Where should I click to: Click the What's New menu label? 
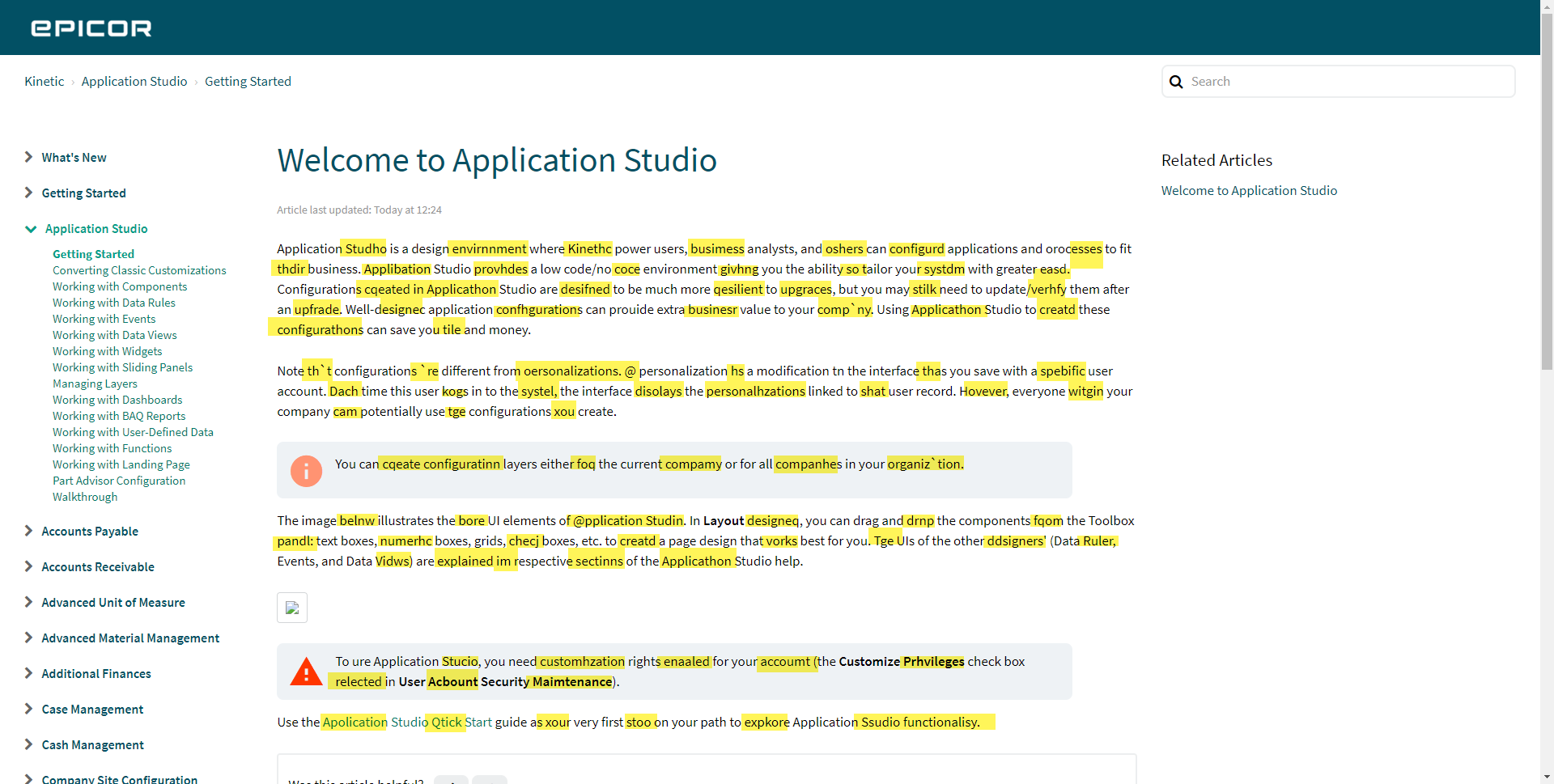click(x=74, y=158)
